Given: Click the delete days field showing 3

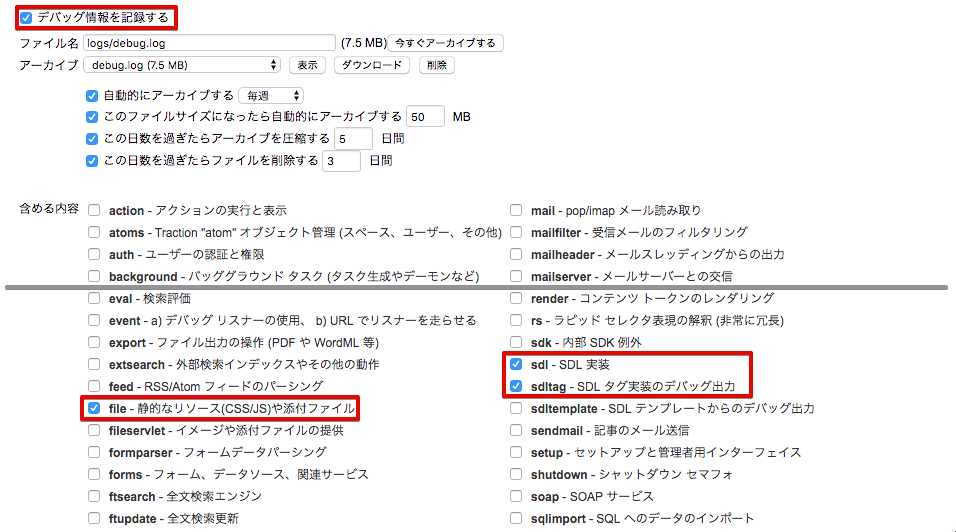Looking at the screenshot, I should pos(341,160).
